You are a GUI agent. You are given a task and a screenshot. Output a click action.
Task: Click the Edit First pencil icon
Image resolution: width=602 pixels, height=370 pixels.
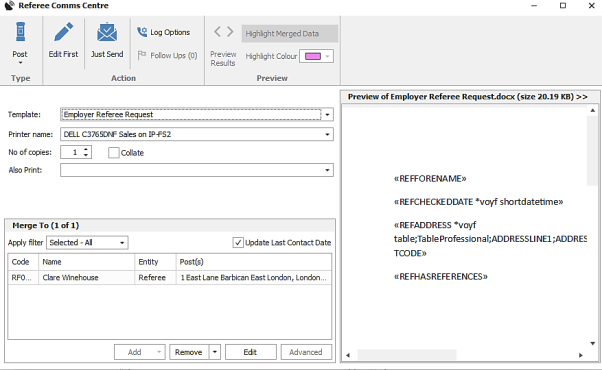pos(63,31)
